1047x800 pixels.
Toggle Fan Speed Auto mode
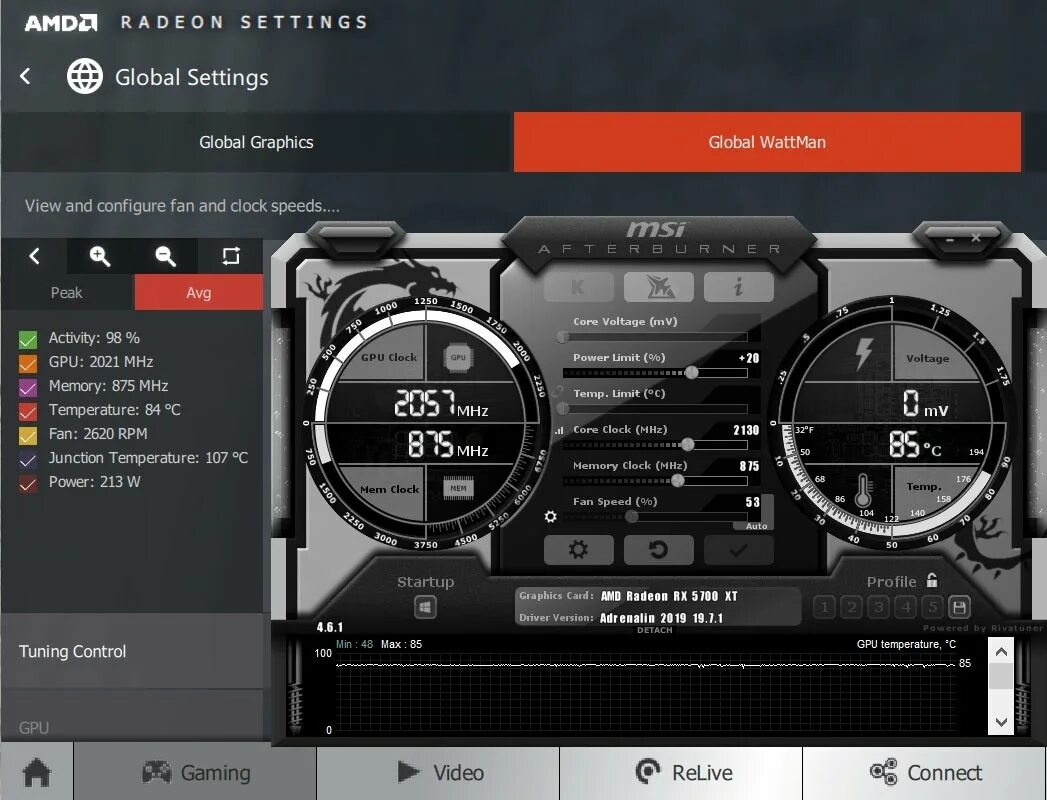click(756, 526)
